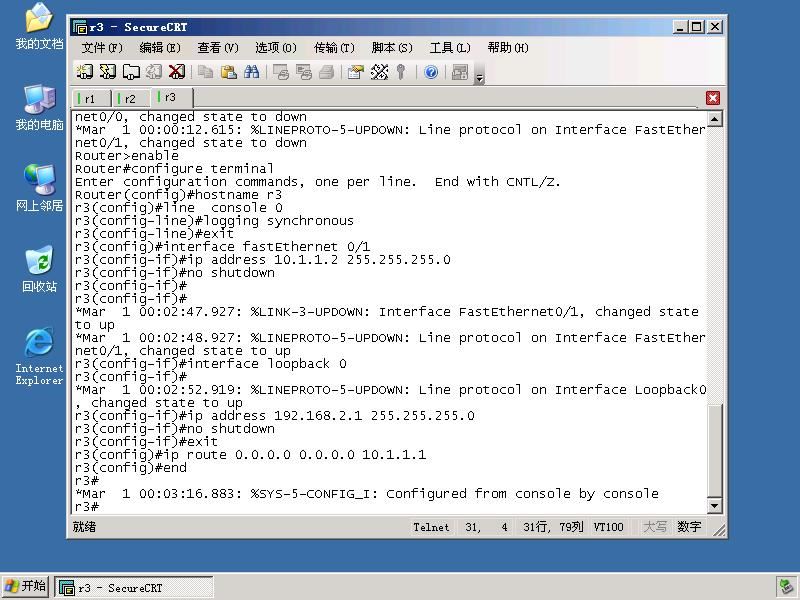Image resolution: width=800 pixels, height=600 pixels.
Task: Click 'logging synchronous' command line
Action: tap(214, 221)
